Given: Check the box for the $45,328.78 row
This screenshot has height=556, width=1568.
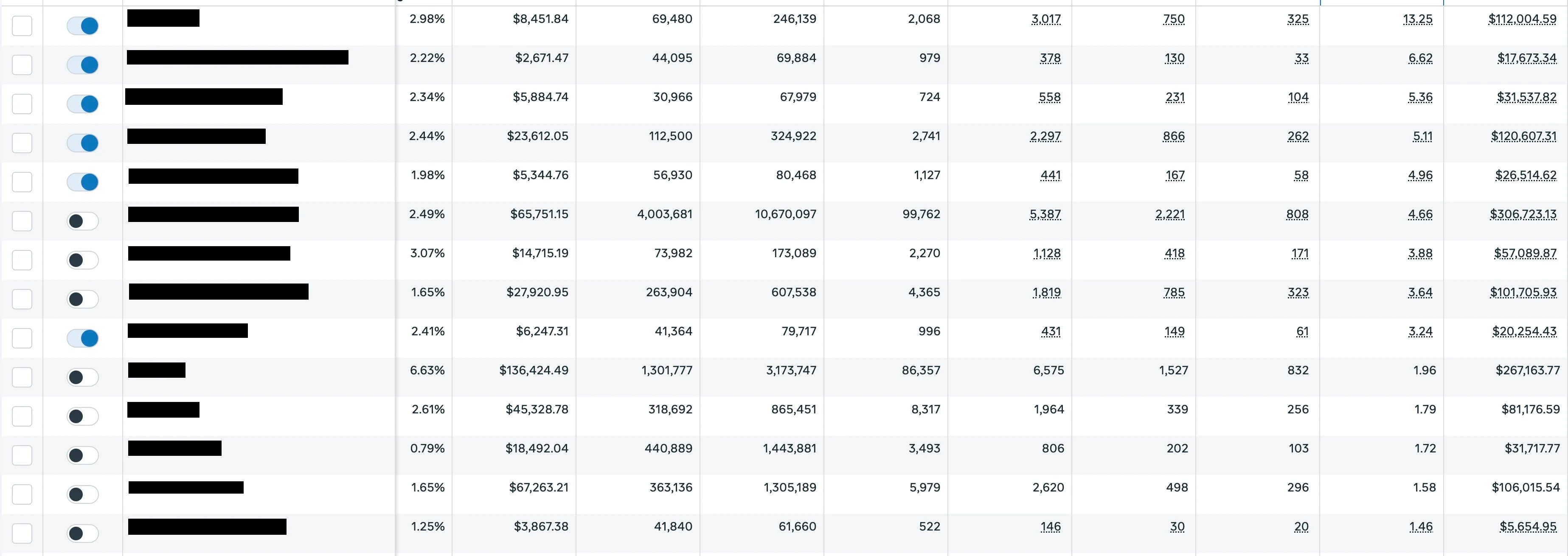Looking at the screenshot, I should coord(22,416).
